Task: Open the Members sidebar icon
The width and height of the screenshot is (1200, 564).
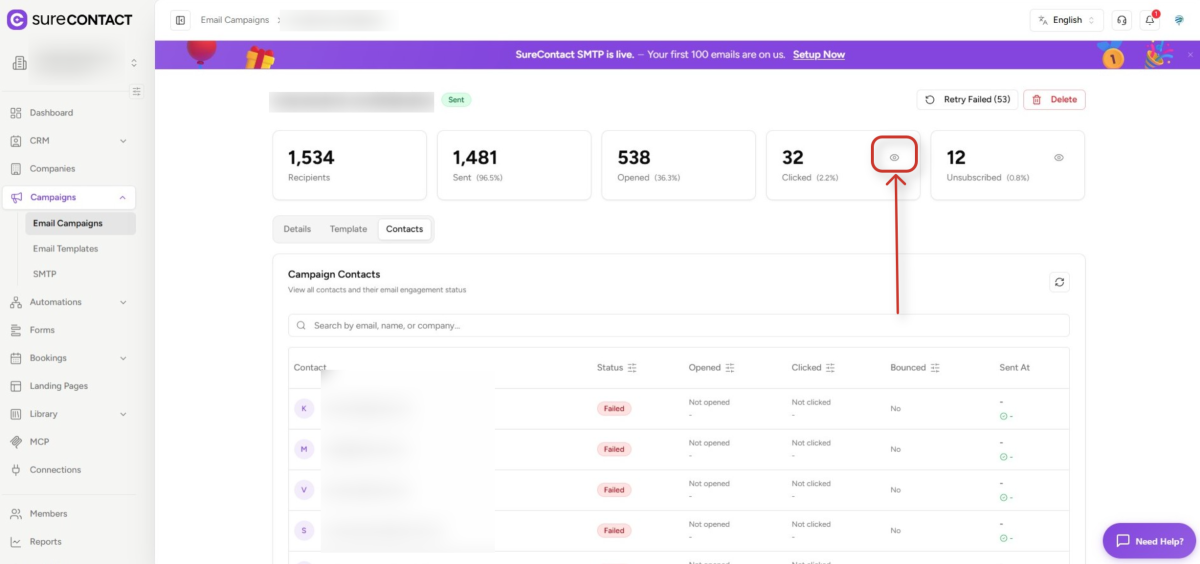Action: click(x=16, y=514)
